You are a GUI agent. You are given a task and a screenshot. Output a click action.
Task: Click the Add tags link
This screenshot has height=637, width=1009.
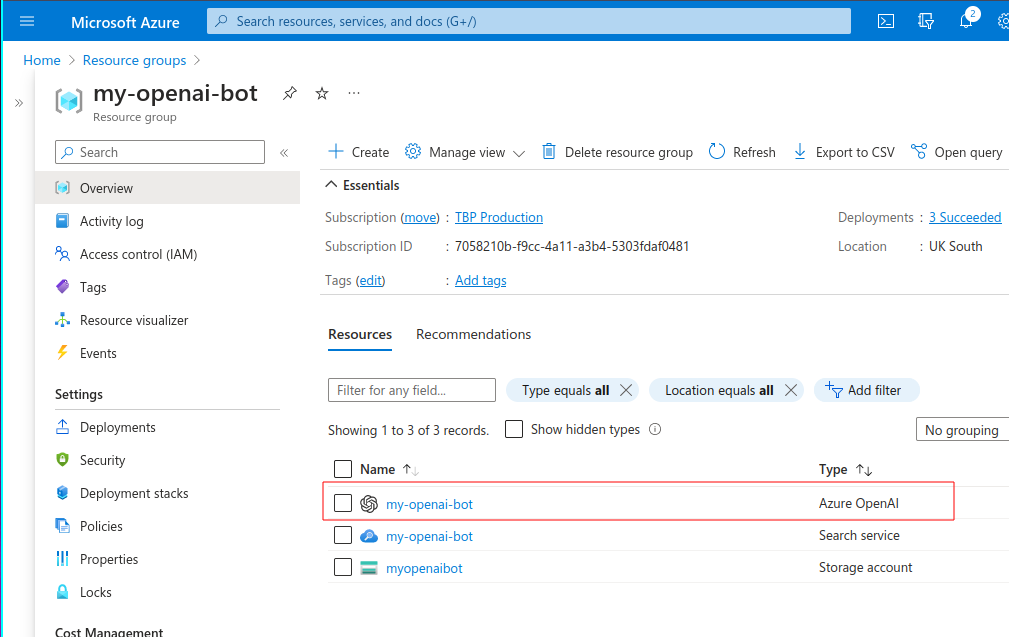481,281
